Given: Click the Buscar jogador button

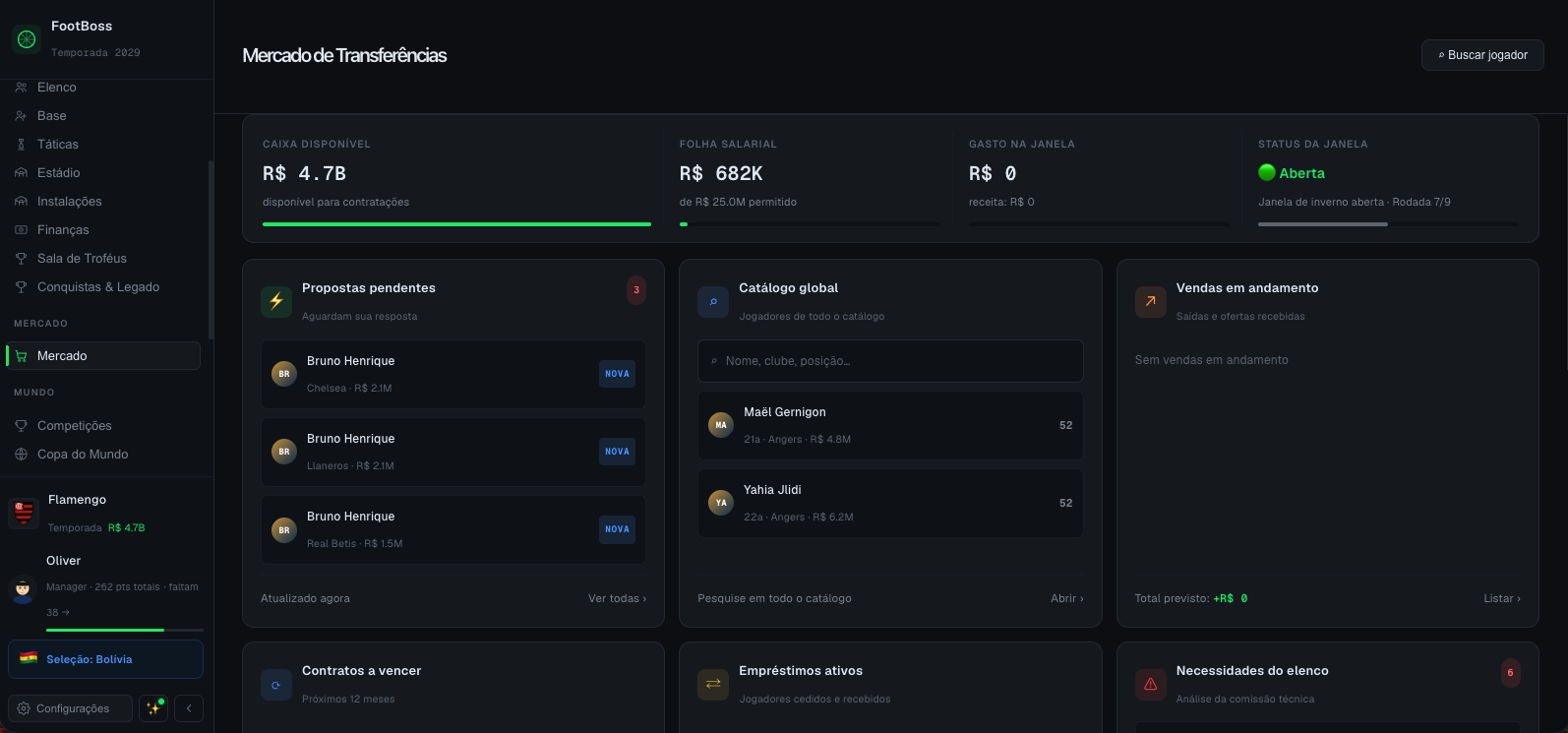Looking at the screenshot, I should [x=1482, y=55].
